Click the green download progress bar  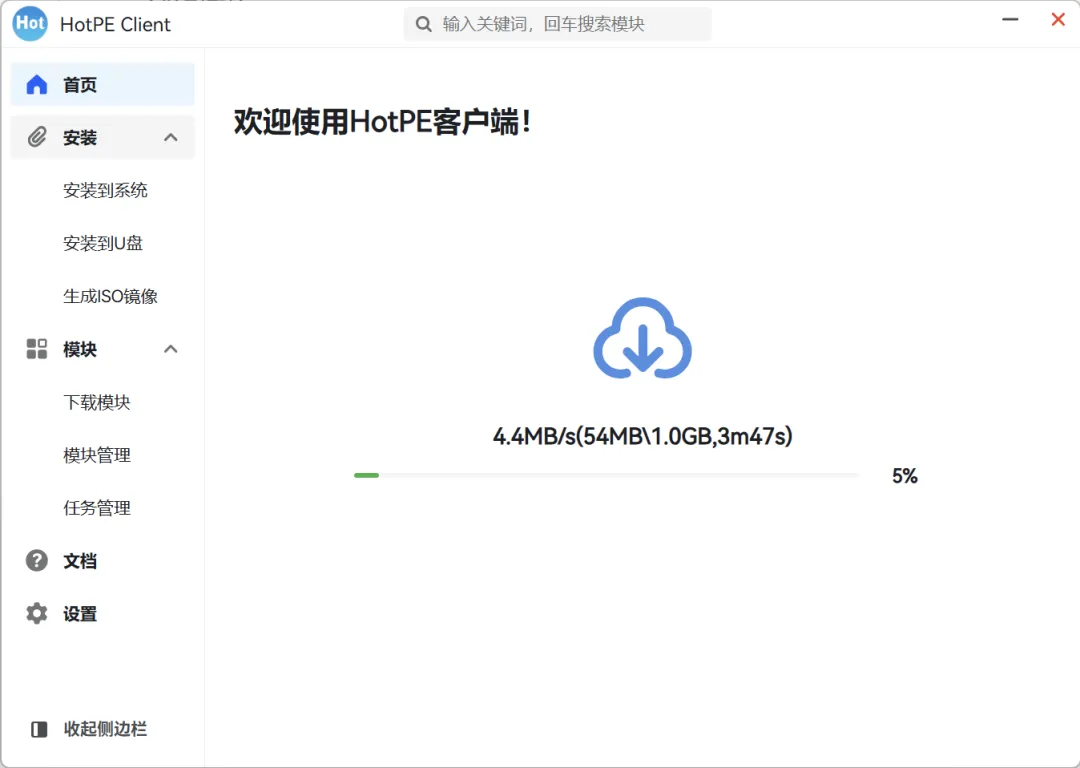click(366, 475)
